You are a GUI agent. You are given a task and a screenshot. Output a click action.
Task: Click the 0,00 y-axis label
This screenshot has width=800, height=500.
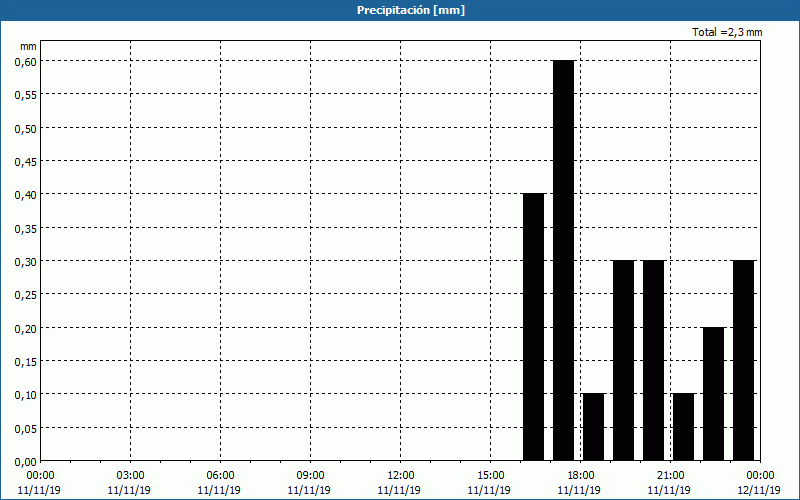(26, 462)
